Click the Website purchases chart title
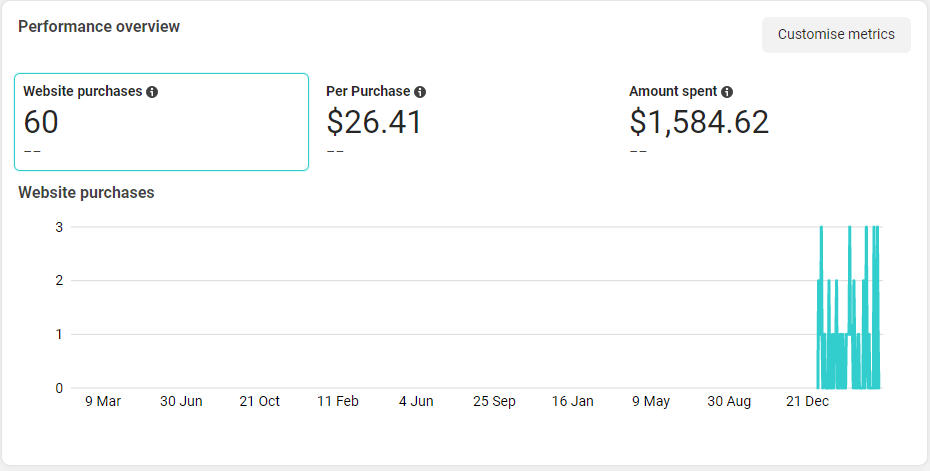 [x=86, y=193]
